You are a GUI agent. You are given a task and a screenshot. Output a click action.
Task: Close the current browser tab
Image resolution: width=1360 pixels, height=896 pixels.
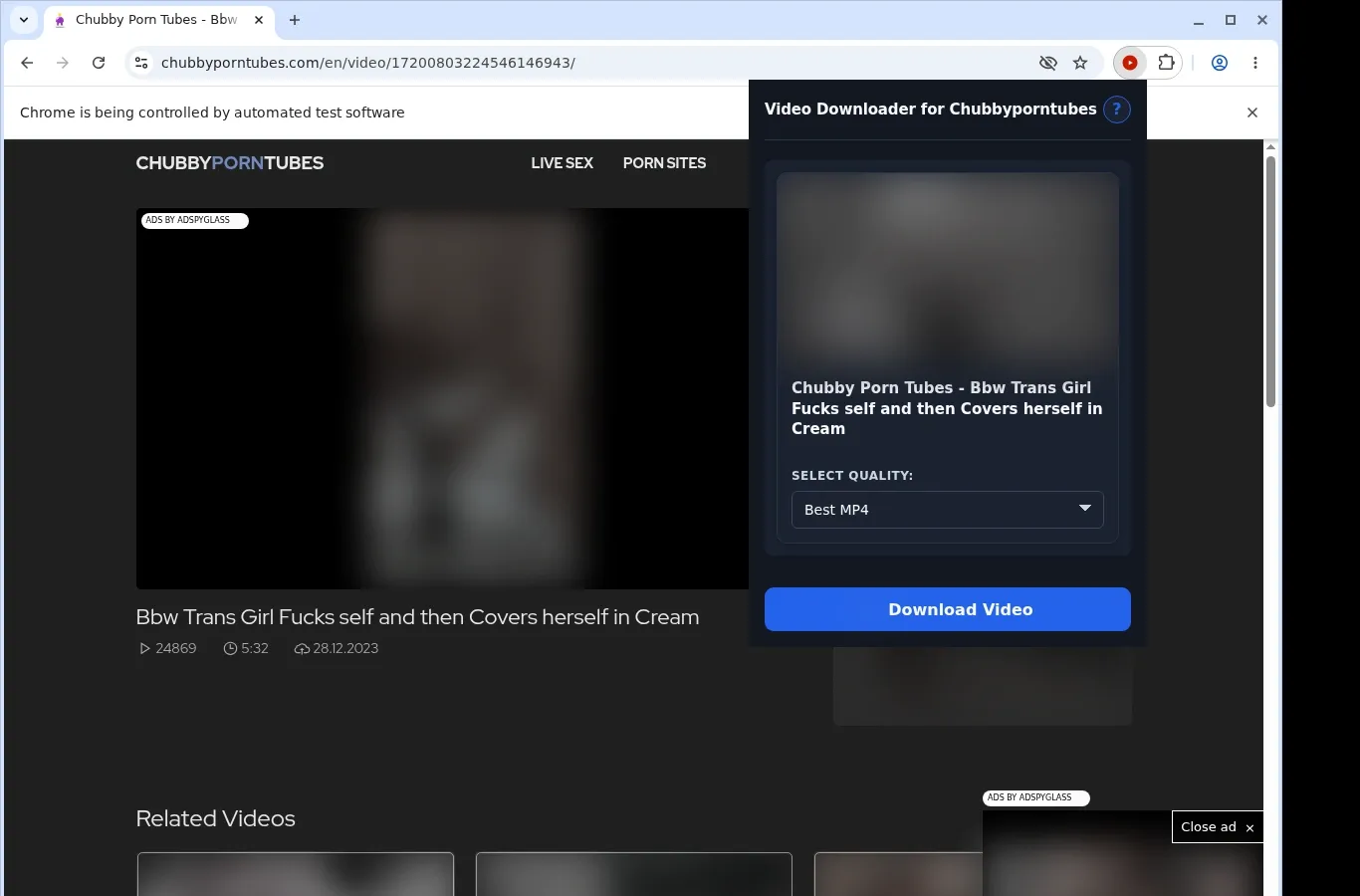click(259, 20)
